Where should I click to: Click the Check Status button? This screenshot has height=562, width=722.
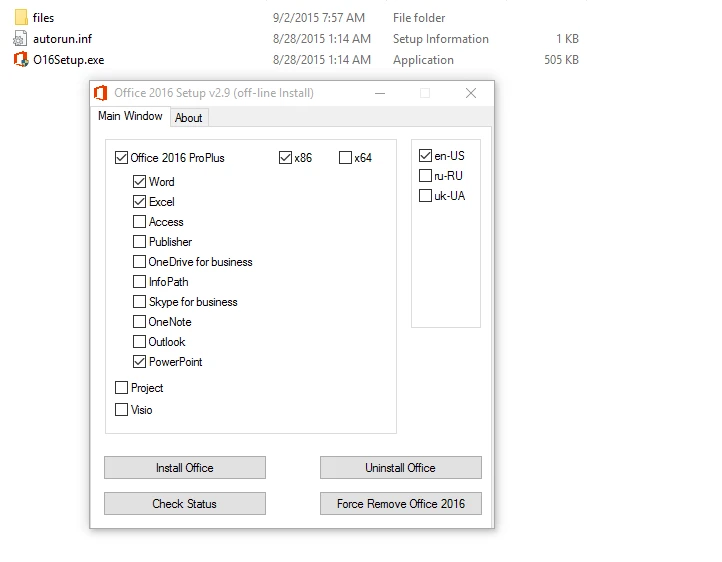pos(185,504)
